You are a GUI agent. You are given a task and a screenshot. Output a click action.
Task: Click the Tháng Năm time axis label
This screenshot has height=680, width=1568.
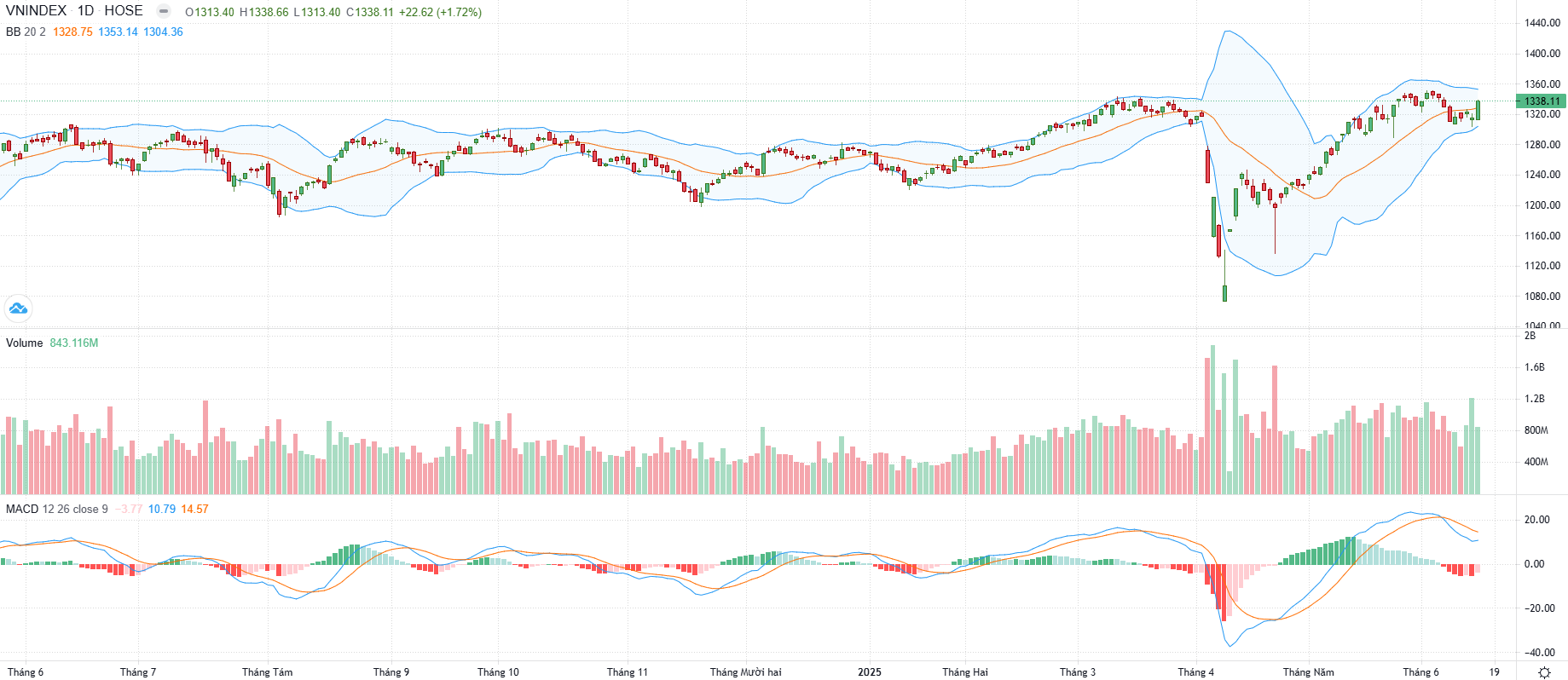coord(1309,672)
